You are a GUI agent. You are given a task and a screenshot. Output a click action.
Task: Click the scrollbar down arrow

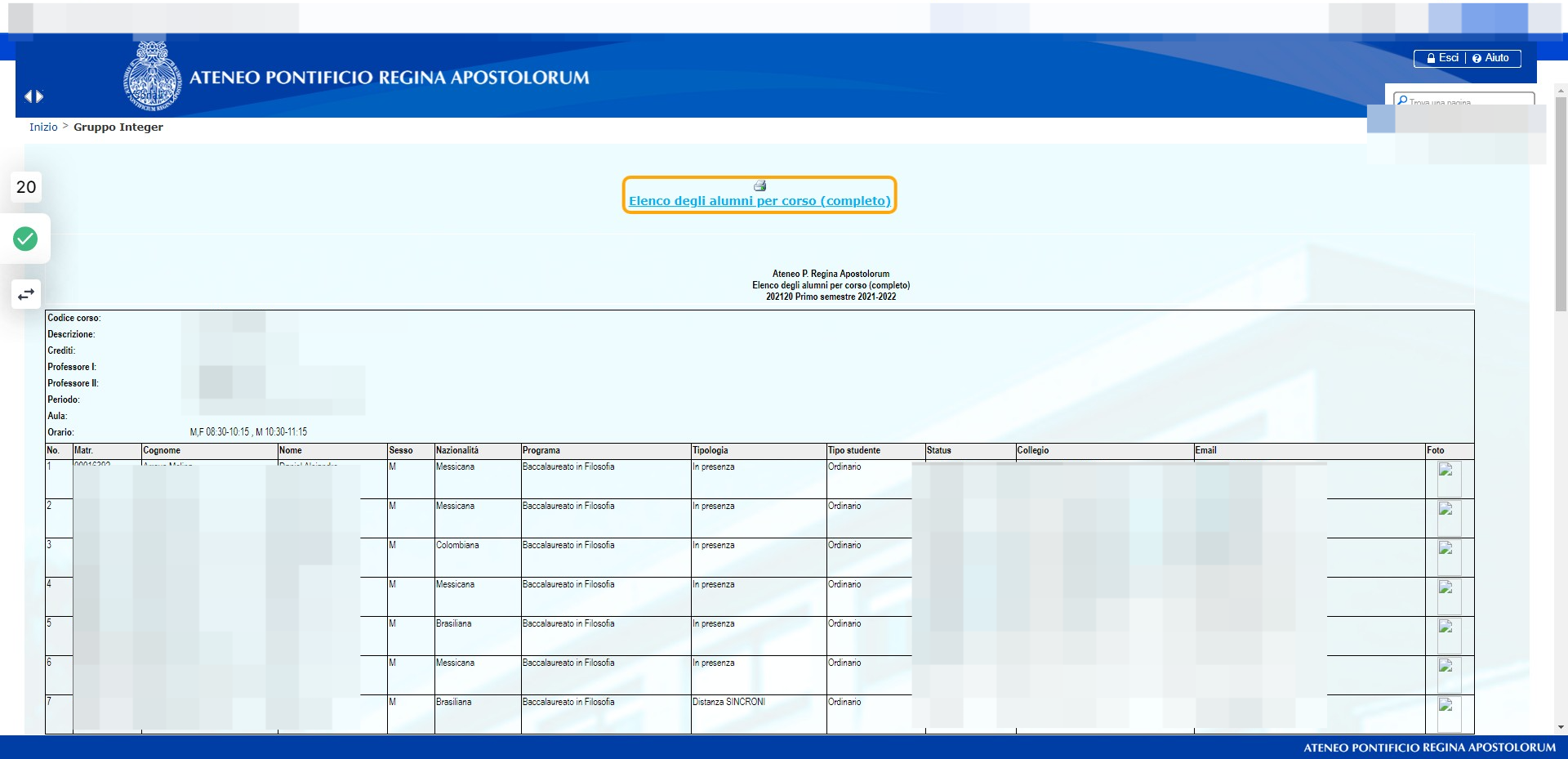point(1561,727)
